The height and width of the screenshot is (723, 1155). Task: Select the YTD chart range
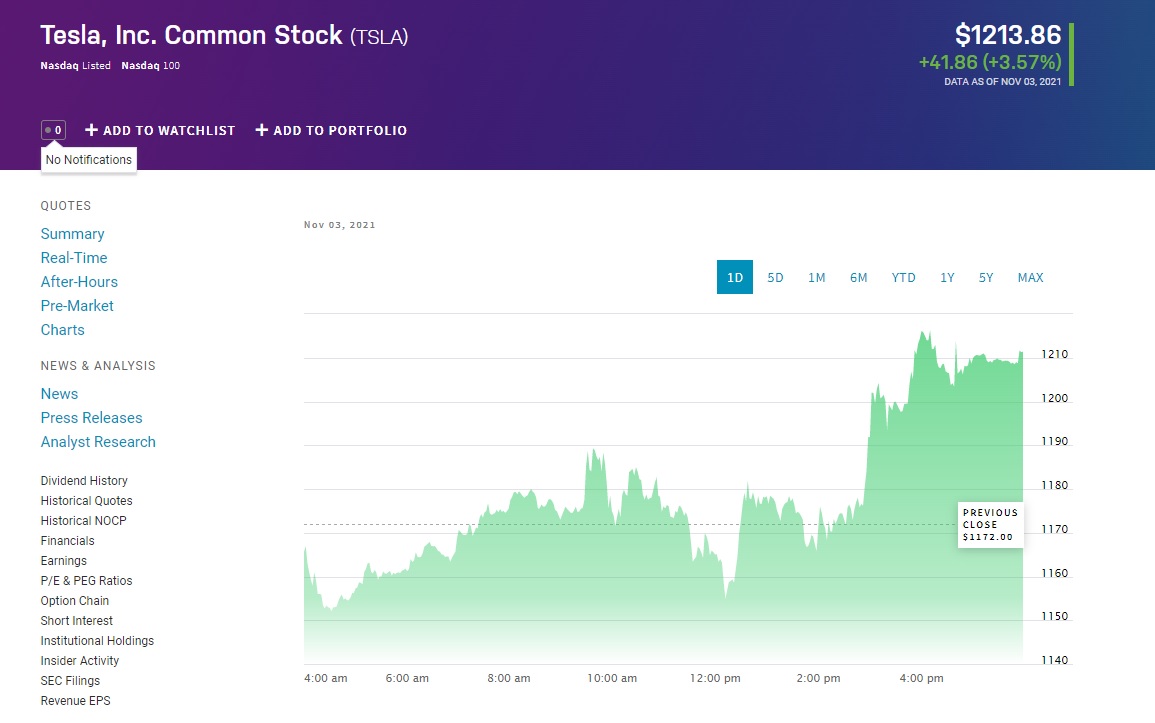click(903, 277)
